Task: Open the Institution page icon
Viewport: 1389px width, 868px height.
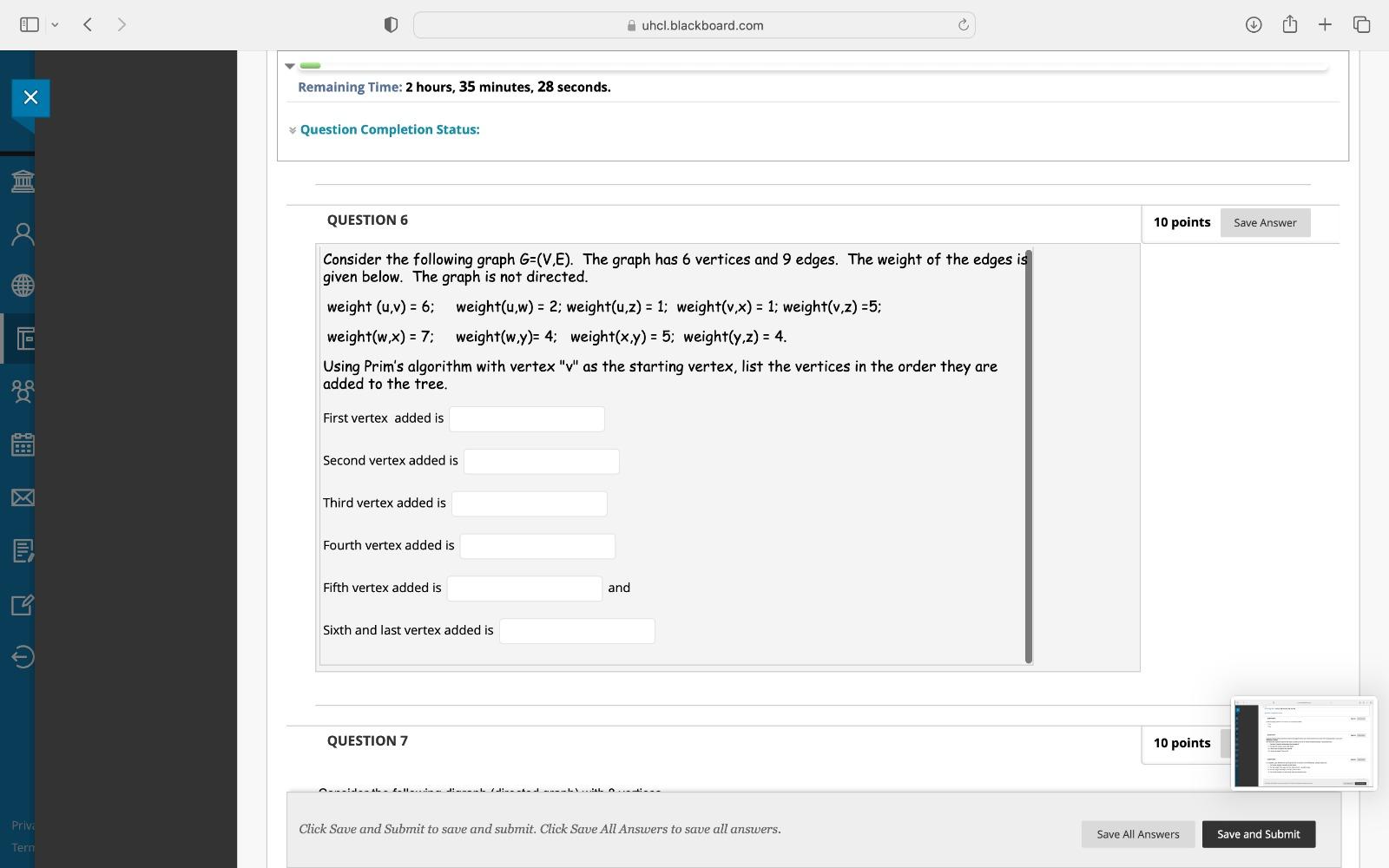Action: click(x=23, y=181)
